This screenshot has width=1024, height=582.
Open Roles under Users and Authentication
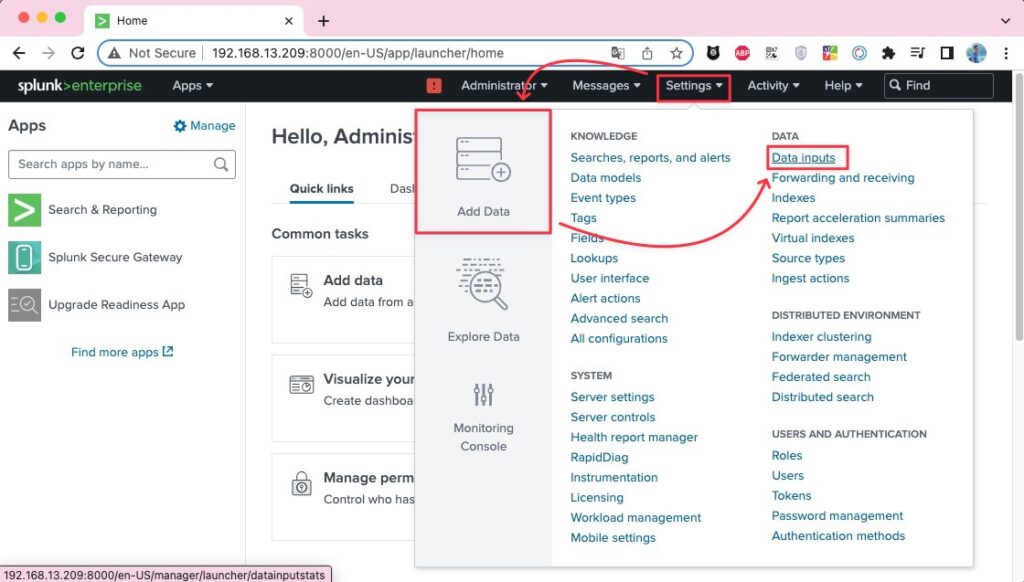787,455
